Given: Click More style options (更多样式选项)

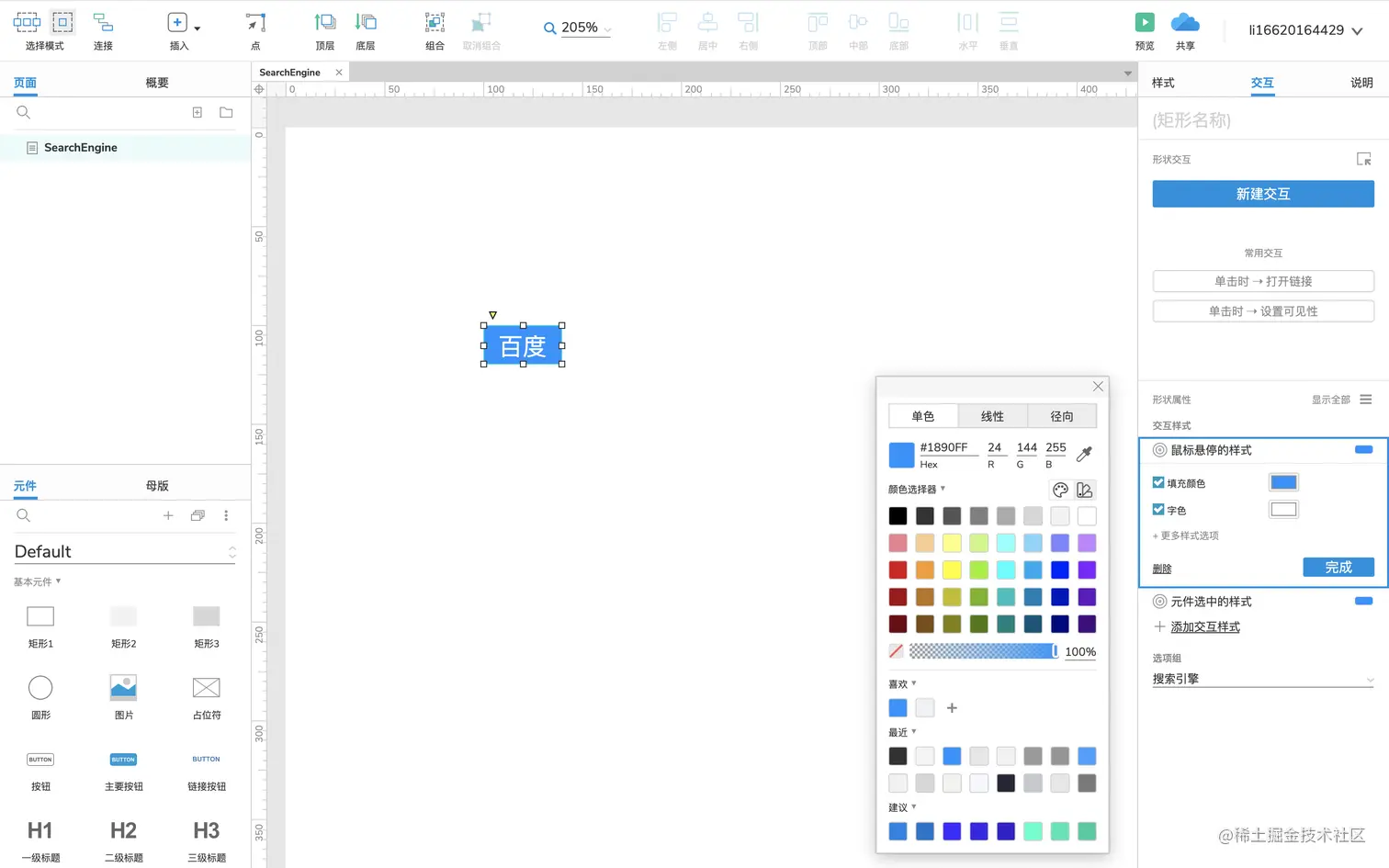Looking at the screenshot, I should pos(1185,535).
